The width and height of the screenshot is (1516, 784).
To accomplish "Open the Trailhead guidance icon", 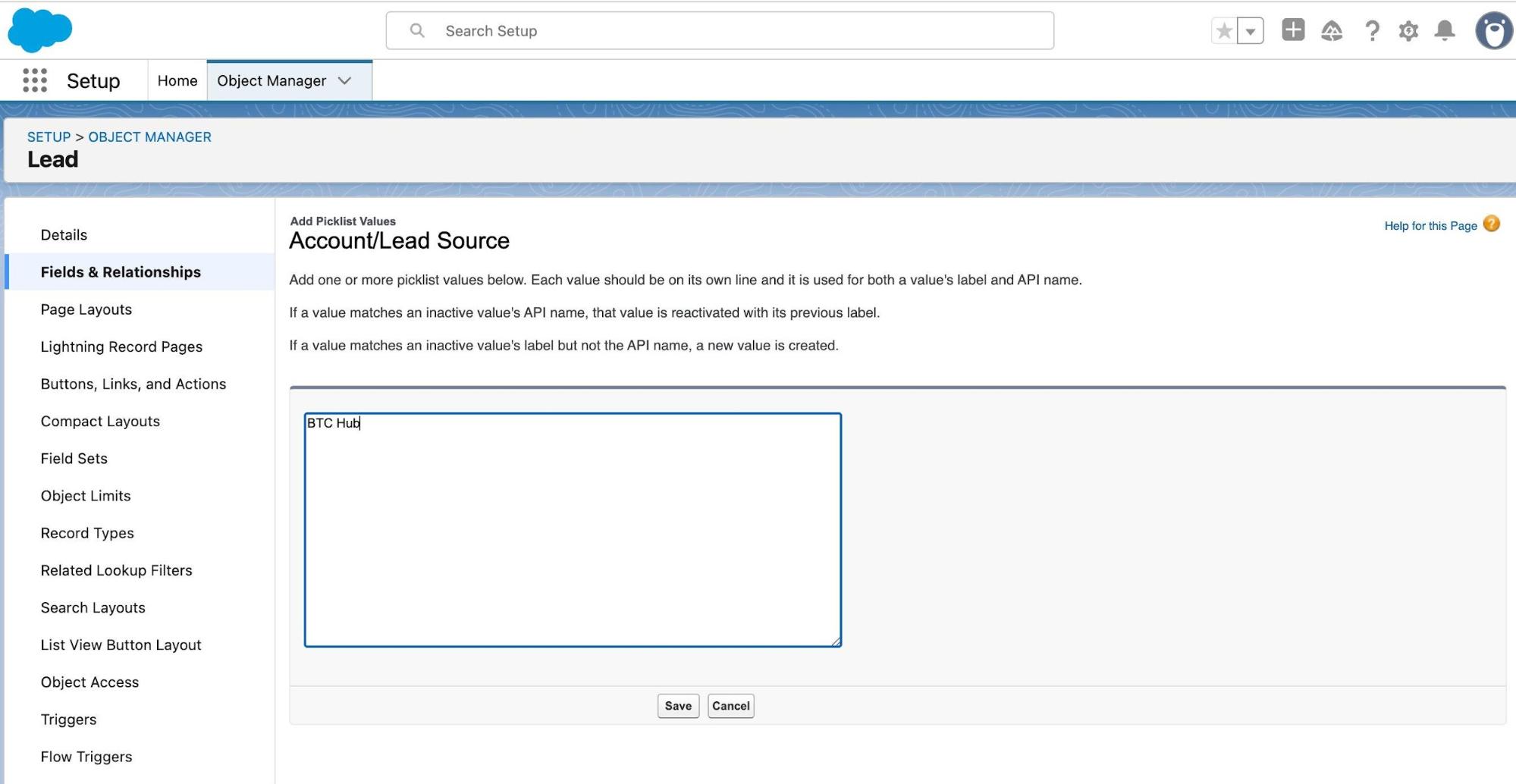I will [x=1332, y=31].
